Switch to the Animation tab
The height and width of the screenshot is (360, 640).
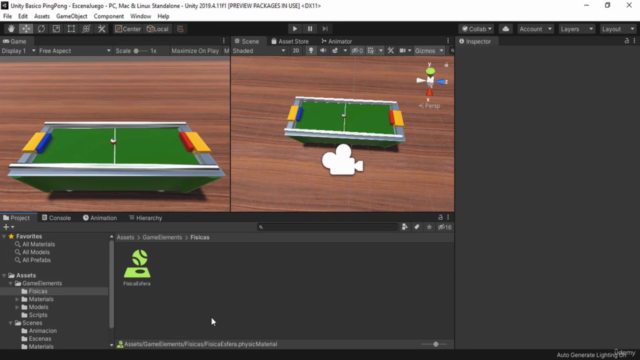pyautogui.click(x=100, y=218)
